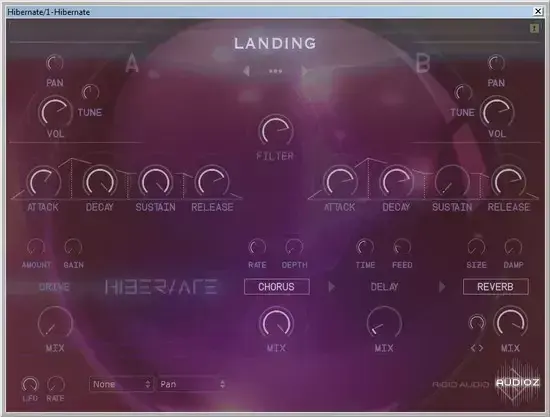Click layer B Release knob

(508, 182)
